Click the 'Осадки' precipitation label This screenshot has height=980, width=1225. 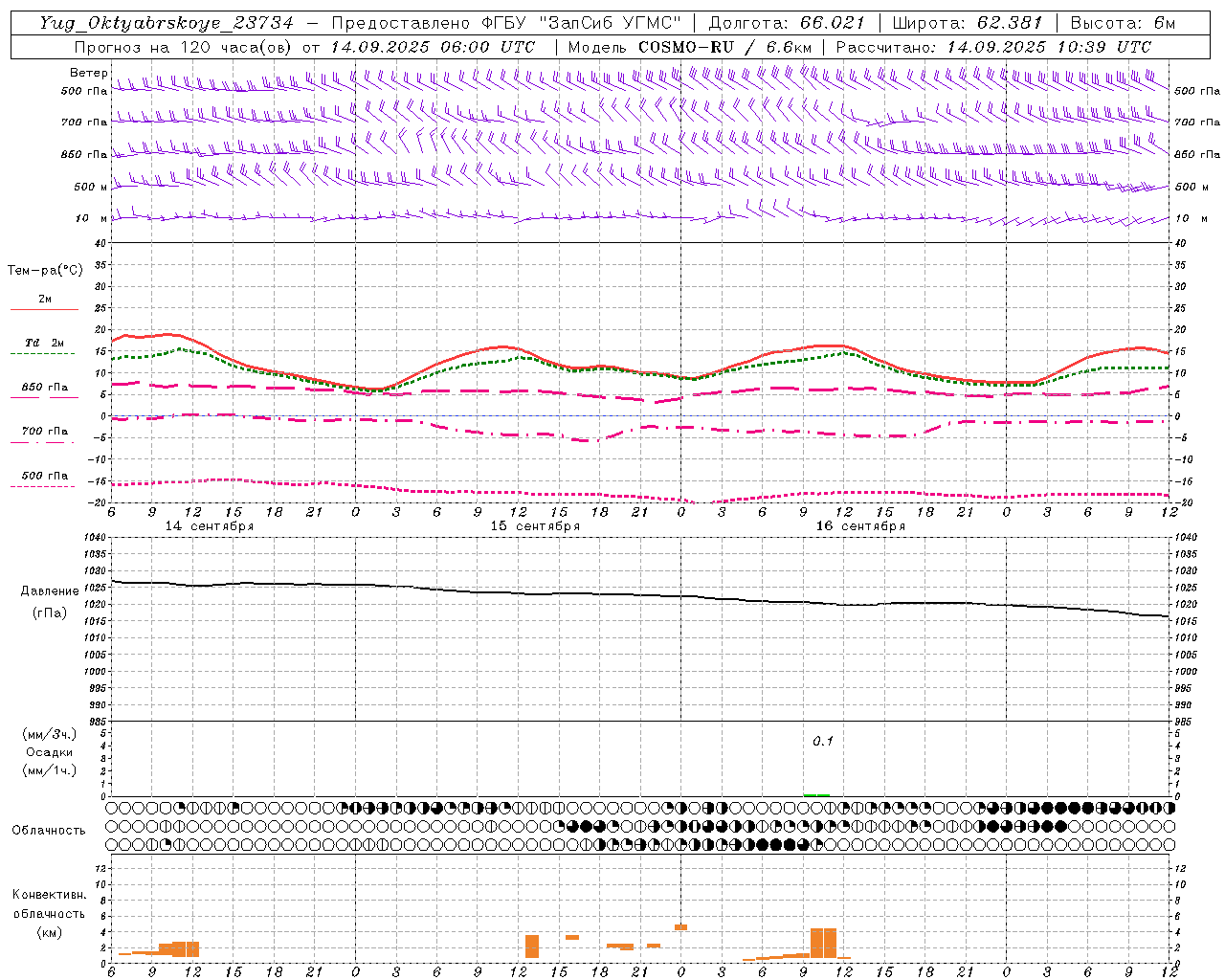(x=50, y=752)
